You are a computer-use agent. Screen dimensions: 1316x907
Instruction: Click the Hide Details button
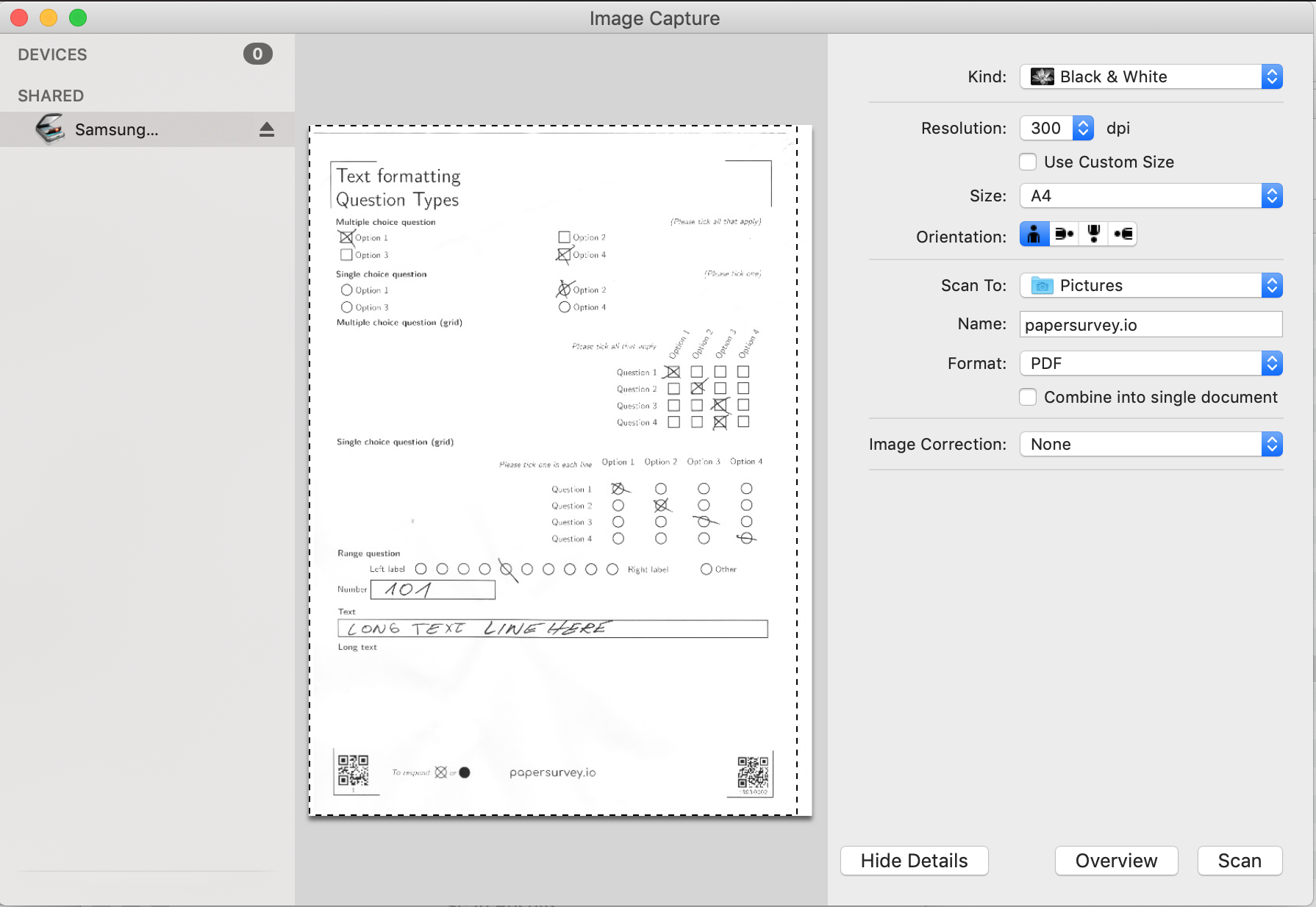click(915, 861)
